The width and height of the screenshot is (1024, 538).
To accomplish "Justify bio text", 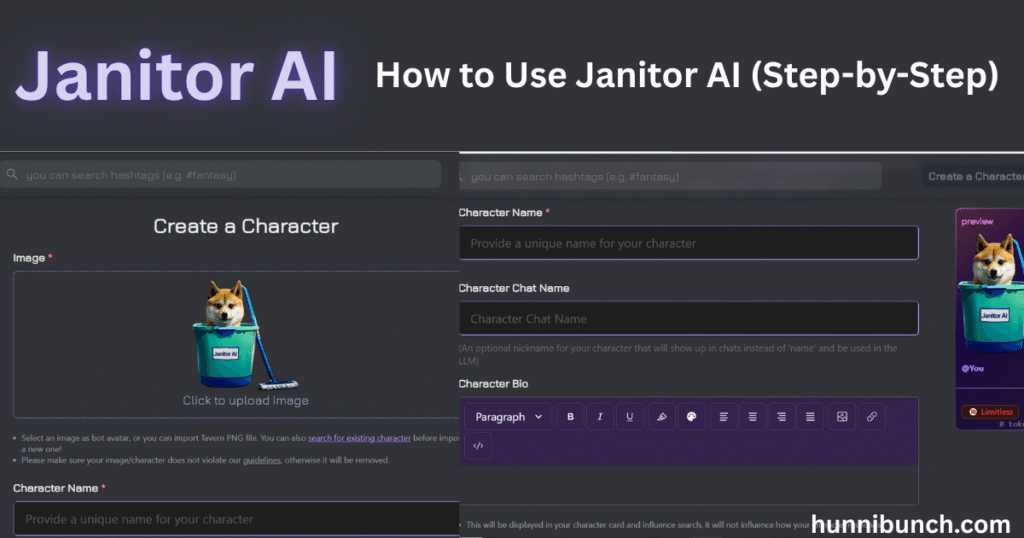I will 810,417.
